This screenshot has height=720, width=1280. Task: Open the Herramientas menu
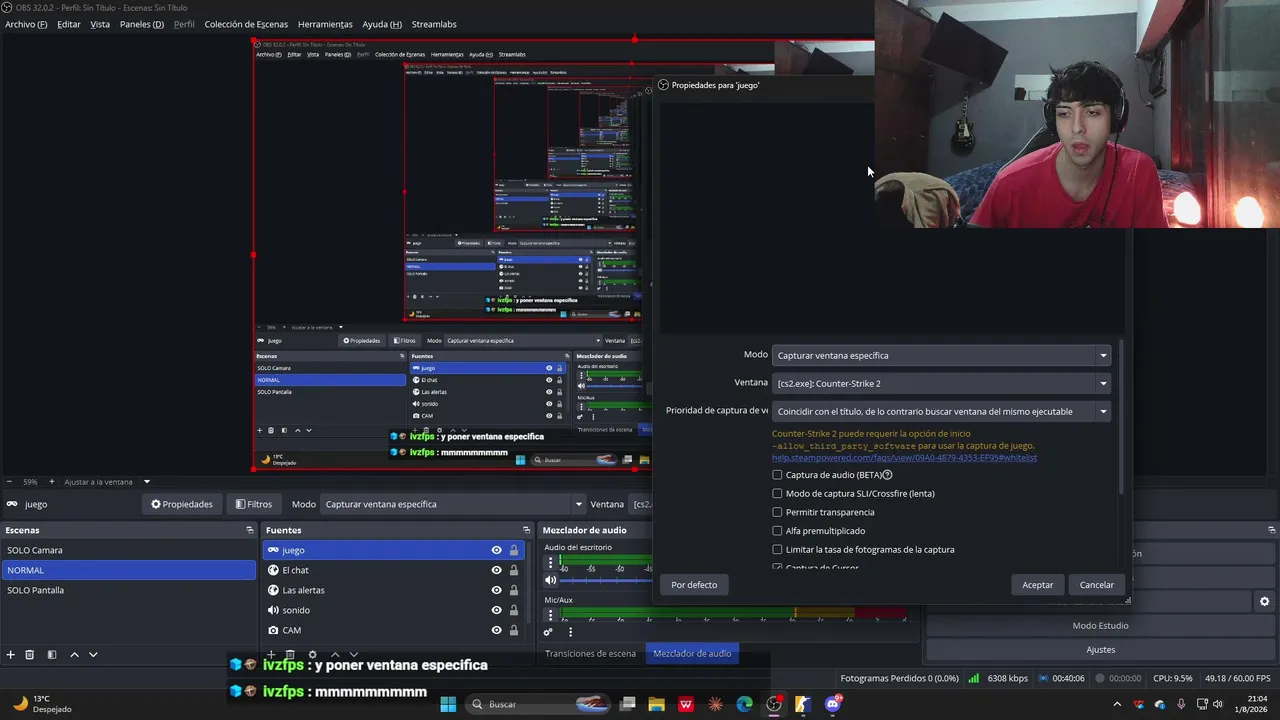(x=325, y=24)
